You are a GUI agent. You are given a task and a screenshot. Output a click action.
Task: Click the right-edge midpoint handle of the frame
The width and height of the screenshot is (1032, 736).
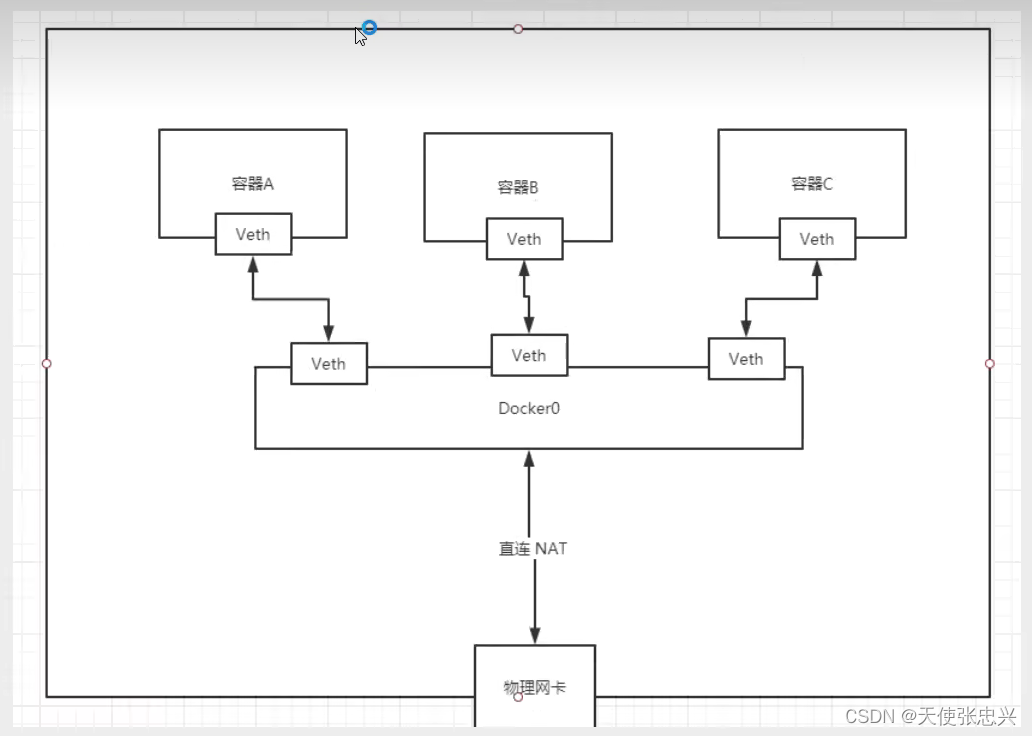tap(990, 363)
